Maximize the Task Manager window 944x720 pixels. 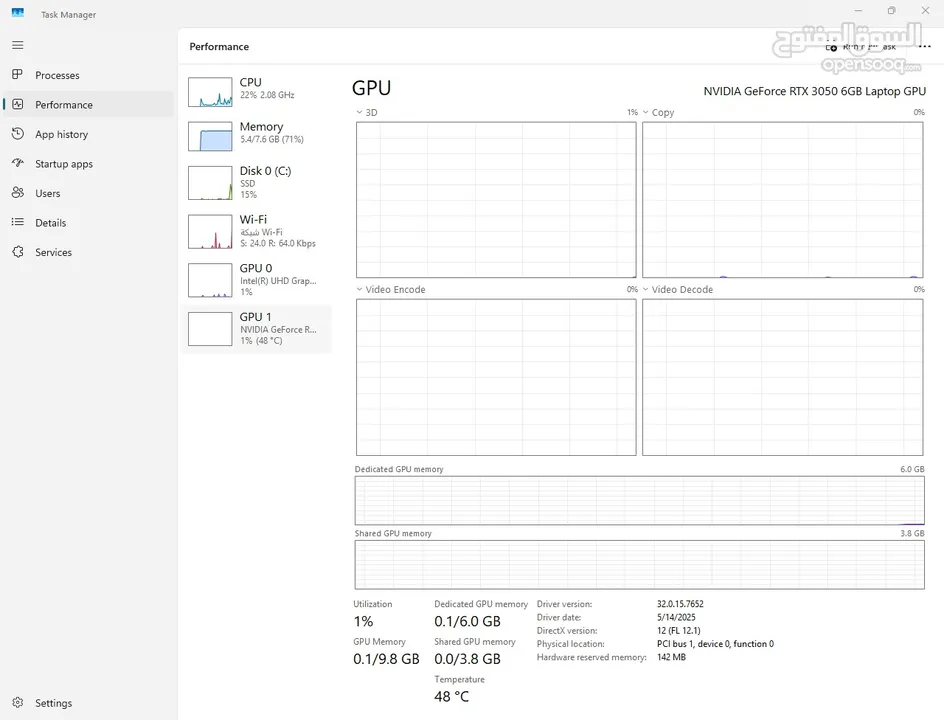pyautogui.click(x=892, y=10)
